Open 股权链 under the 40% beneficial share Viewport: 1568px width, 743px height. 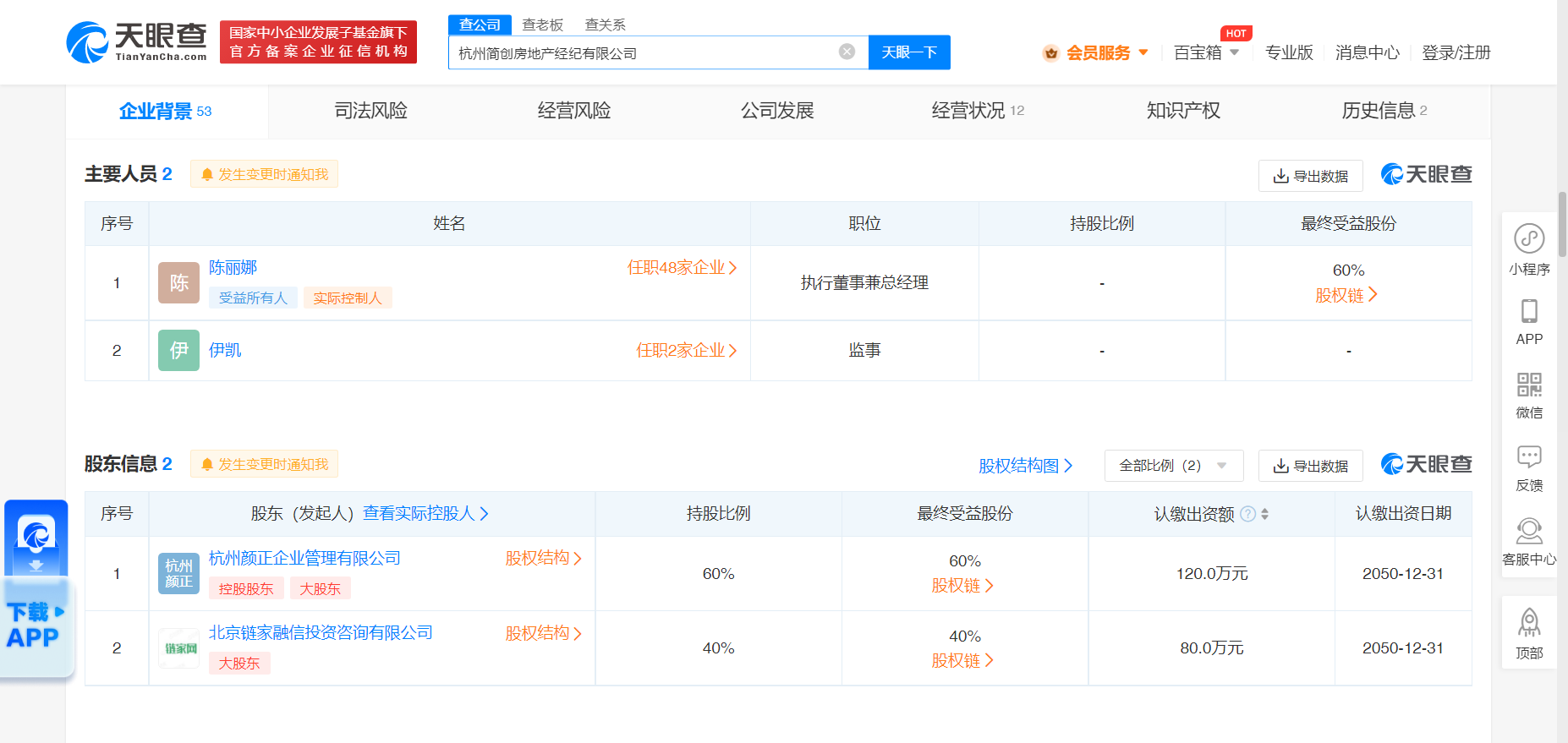point(962,661)
